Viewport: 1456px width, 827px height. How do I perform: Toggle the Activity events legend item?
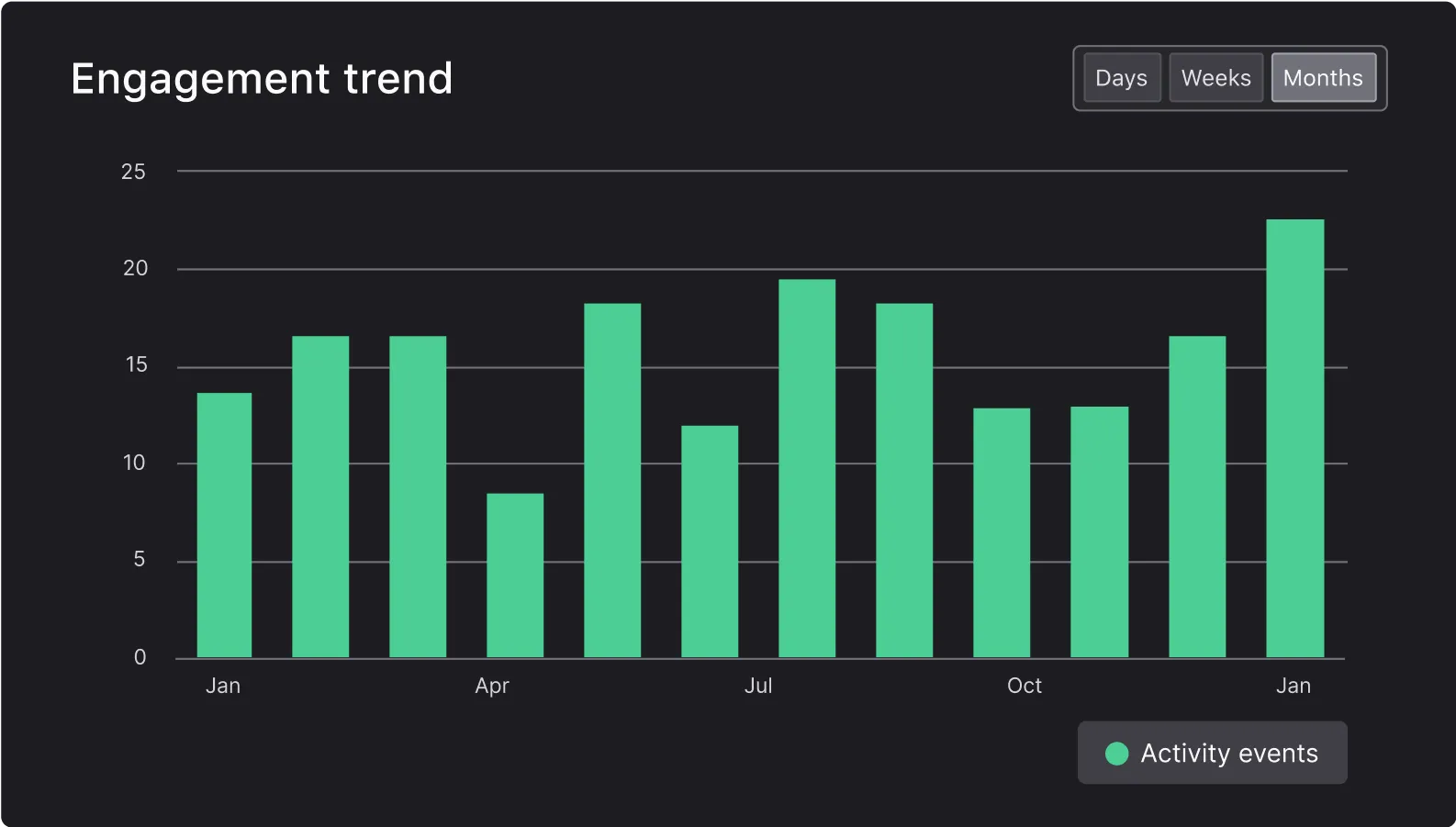pos(1212,753)
